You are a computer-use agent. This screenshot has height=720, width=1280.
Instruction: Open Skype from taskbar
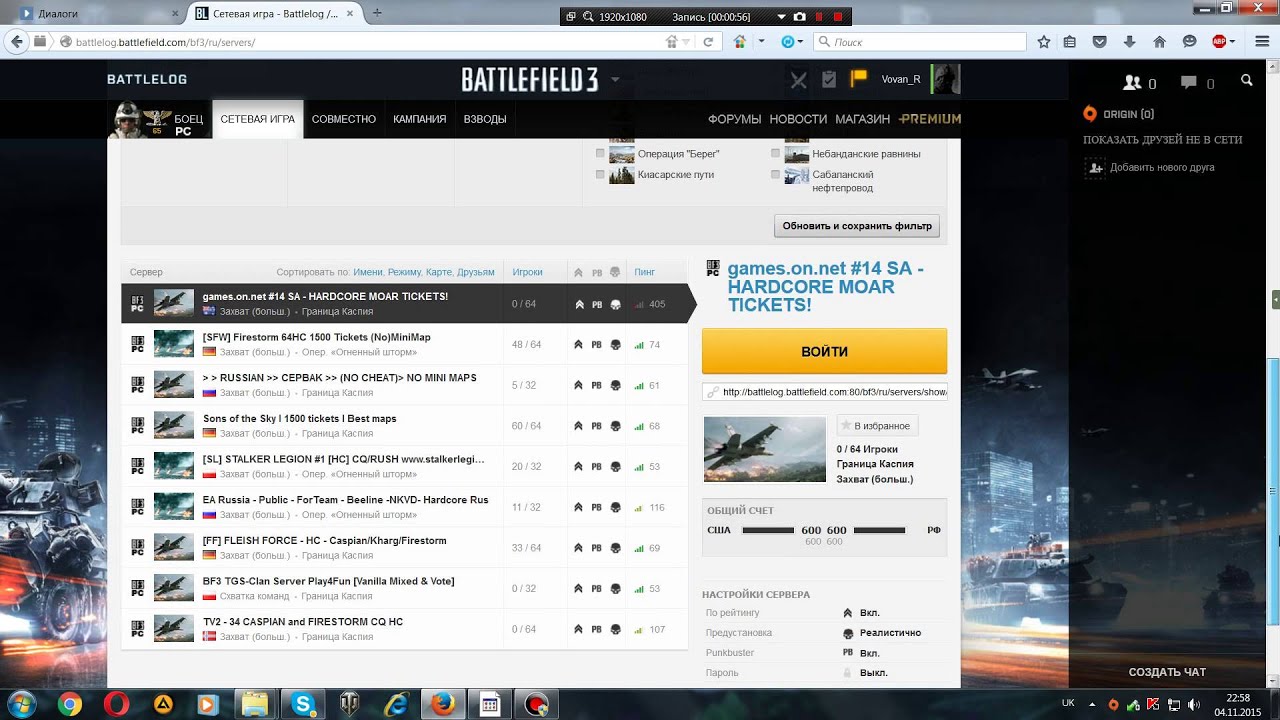(x=302, y=704)
